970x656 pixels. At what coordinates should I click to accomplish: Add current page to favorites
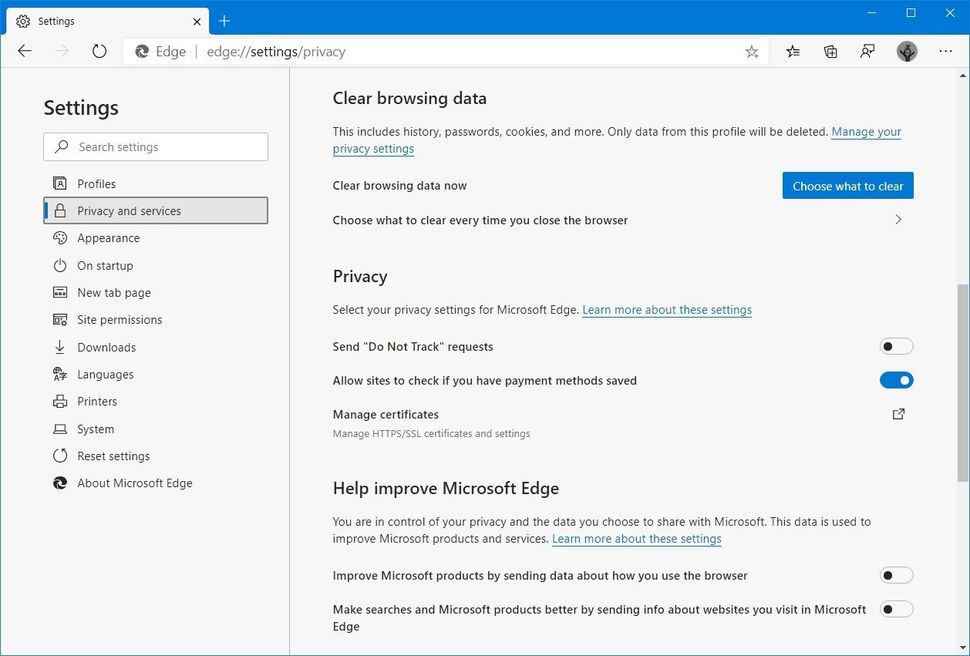(751, 51)
